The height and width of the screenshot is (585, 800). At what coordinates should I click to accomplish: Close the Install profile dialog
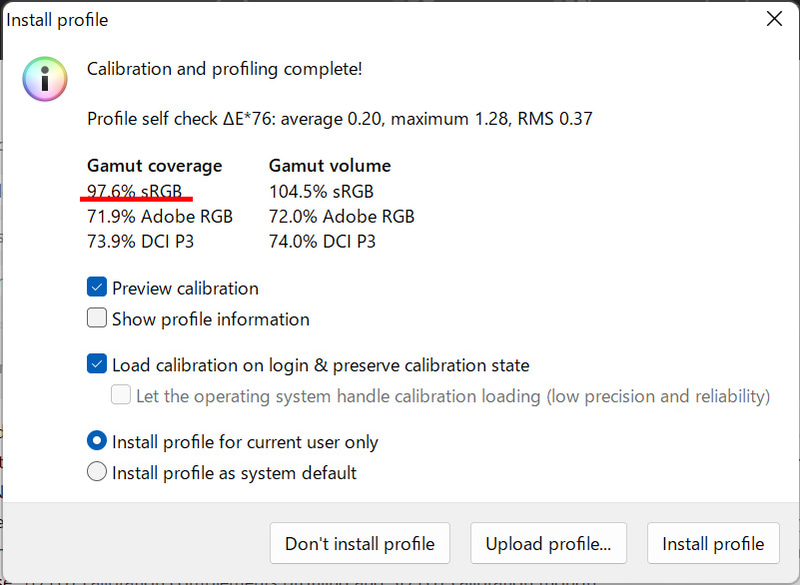pyautogui.click(x=775, y=18)
